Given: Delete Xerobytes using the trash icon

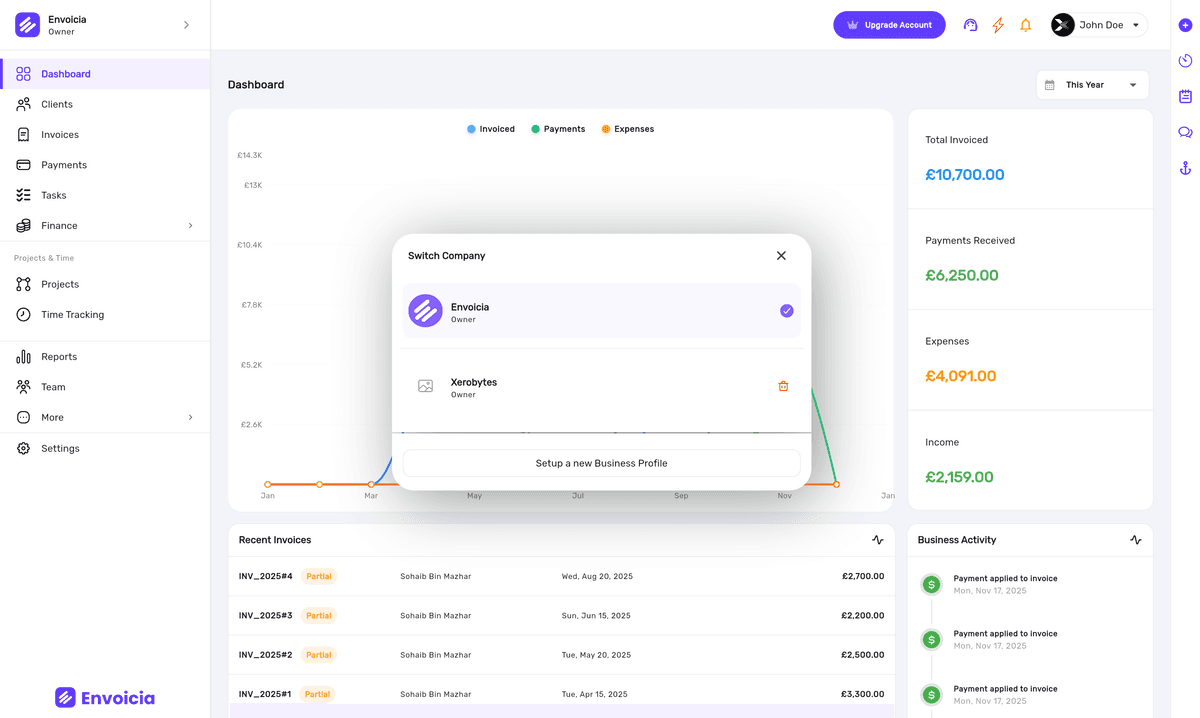Looking at the screenshot, I should click(x=783, y=384).
